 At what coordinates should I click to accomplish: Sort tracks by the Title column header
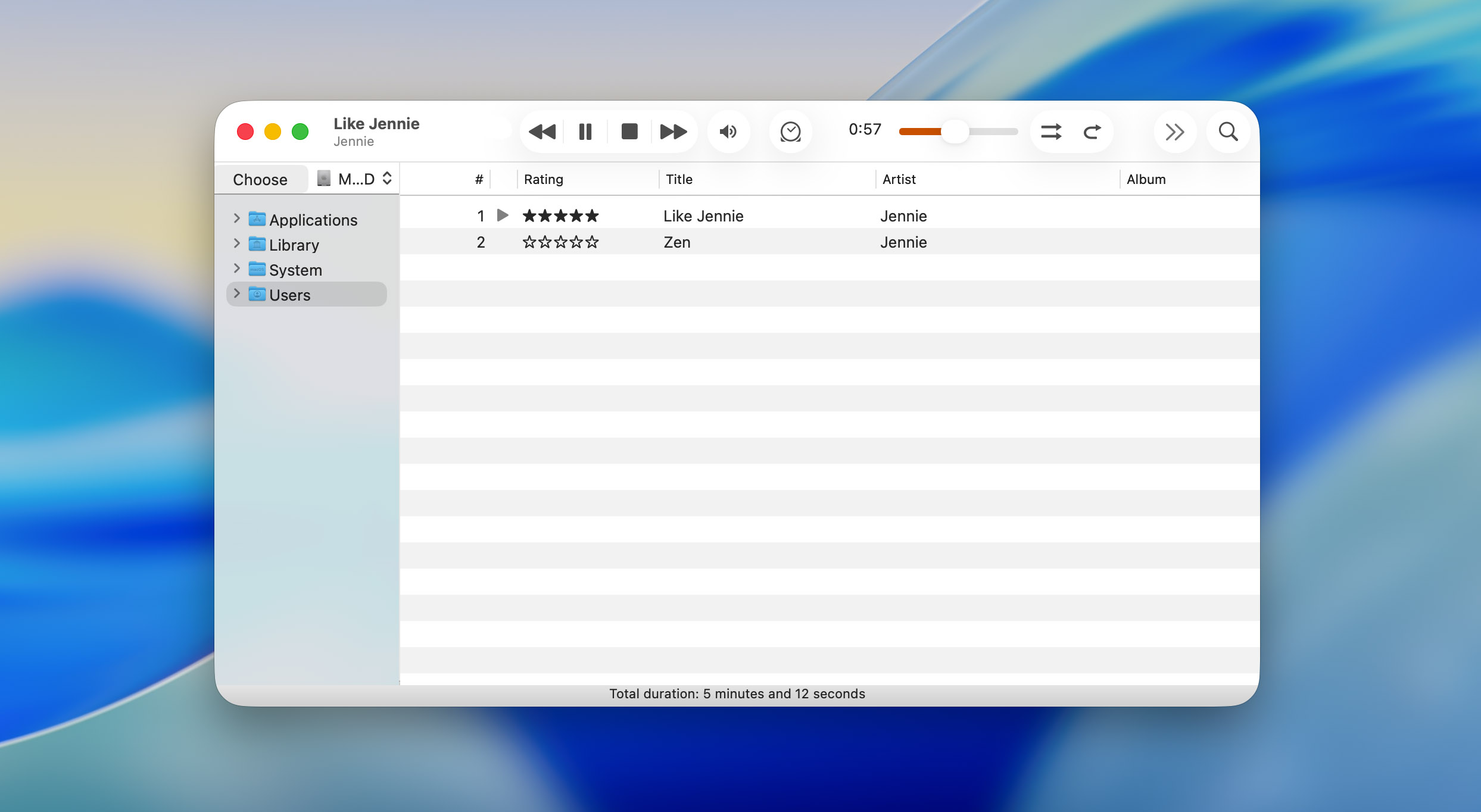coord(679,179)
